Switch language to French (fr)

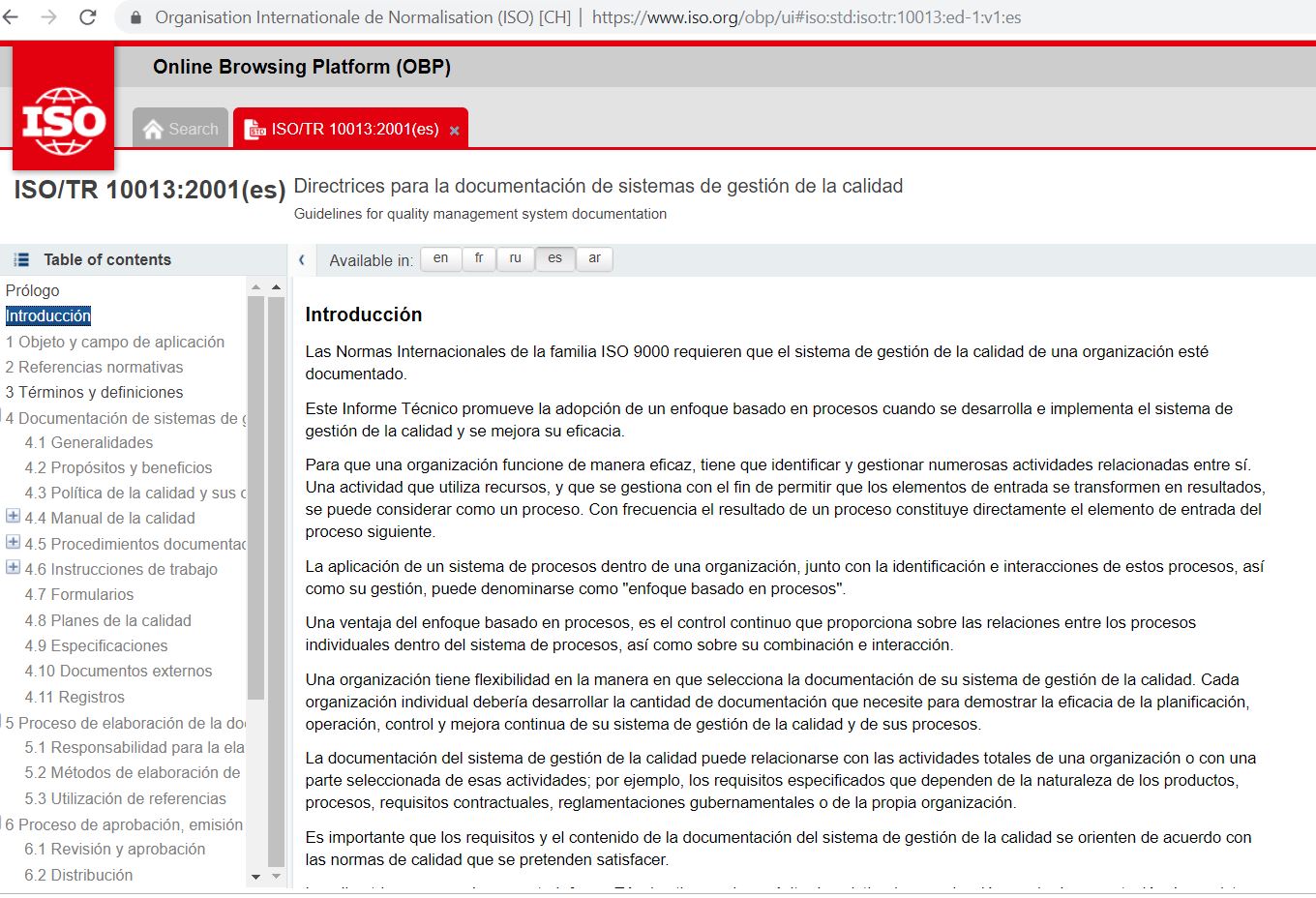pyautogui.click(x=479, y=258)
